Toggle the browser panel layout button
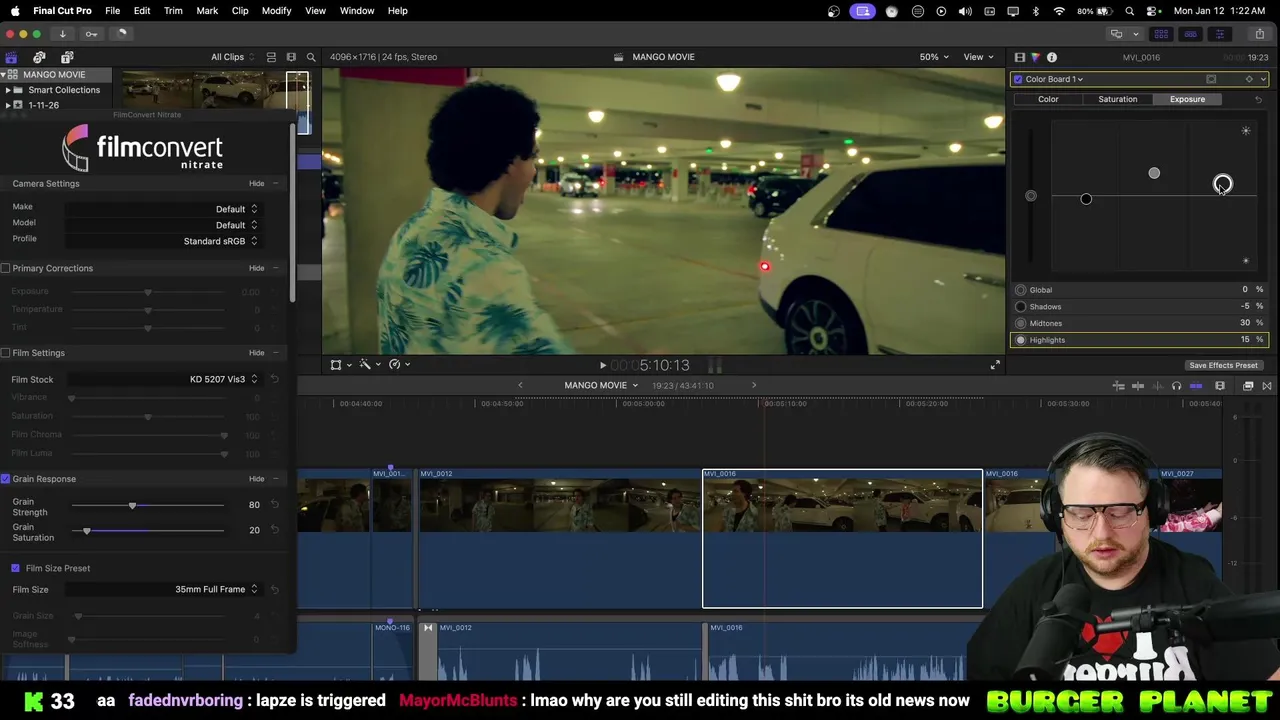Screen dimensions: 1280x720 point(1161,34)
